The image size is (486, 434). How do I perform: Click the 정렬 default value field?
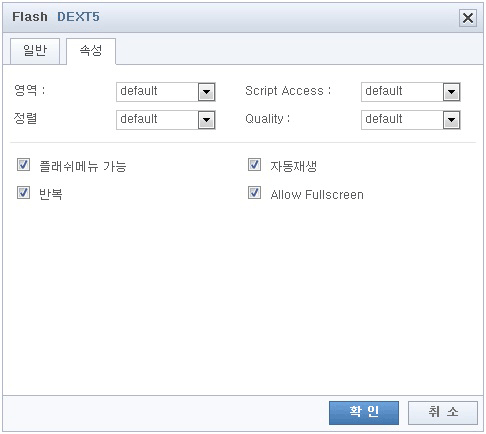(157, 120)
